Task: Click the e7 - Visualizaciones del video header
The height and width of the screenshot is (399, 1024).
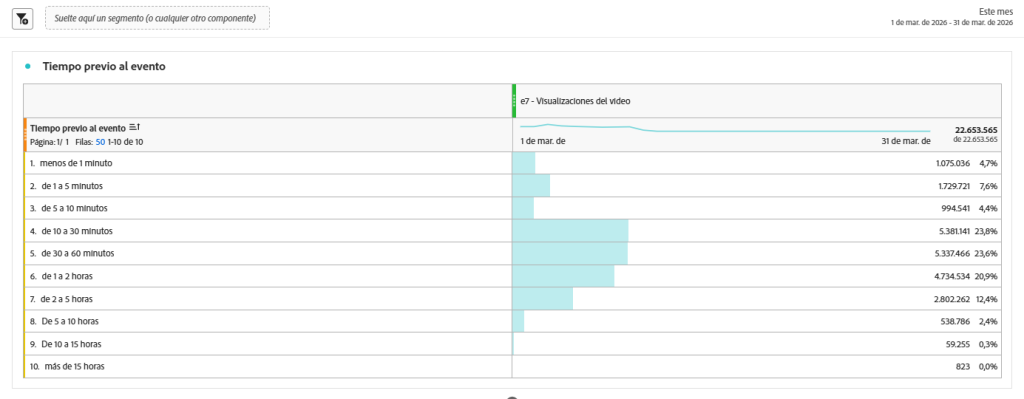Action: click(575, 101)
